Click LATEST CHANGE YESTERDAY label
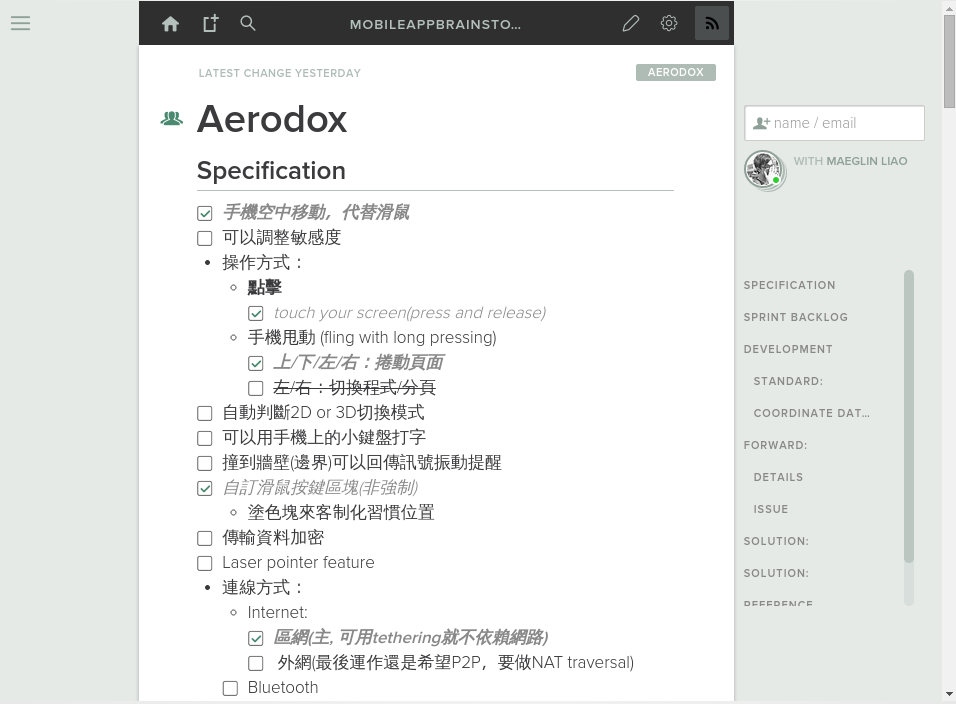This screenshot has height=704, width=956. click(280, 73)
